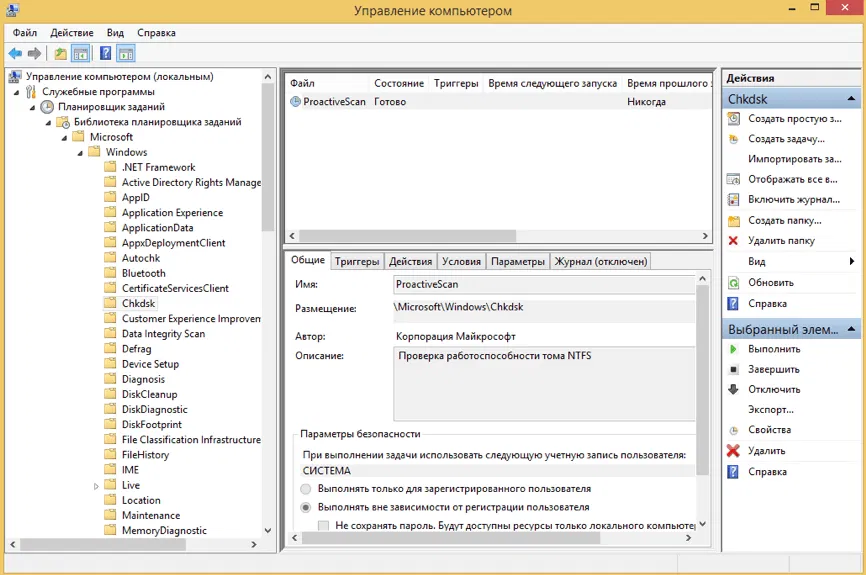Click the ProactiveScan task clock icon
Viewport: 866px width, 575px height.
coord(295,102)
